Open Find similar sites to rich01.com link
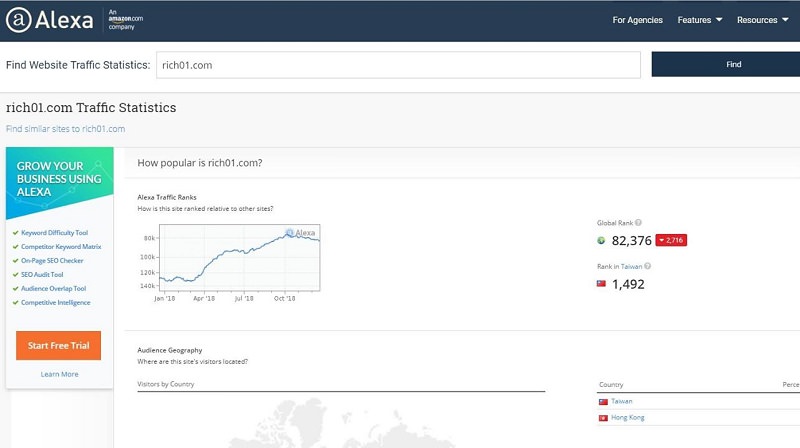The image size is (800, 448). (65, 129)
